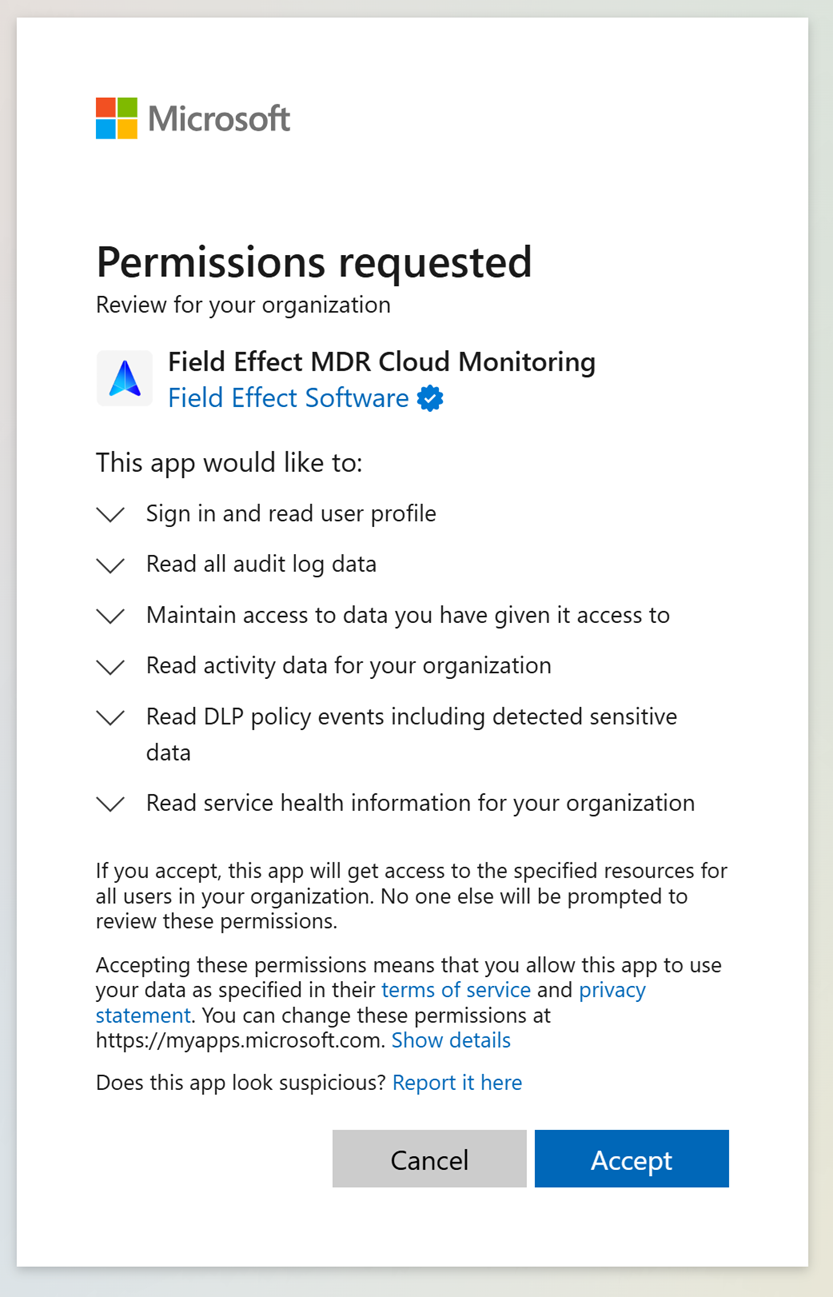Click the This app would like to label
The height and width of the screenshot is (1297, 833).
(x=229, y=463)
